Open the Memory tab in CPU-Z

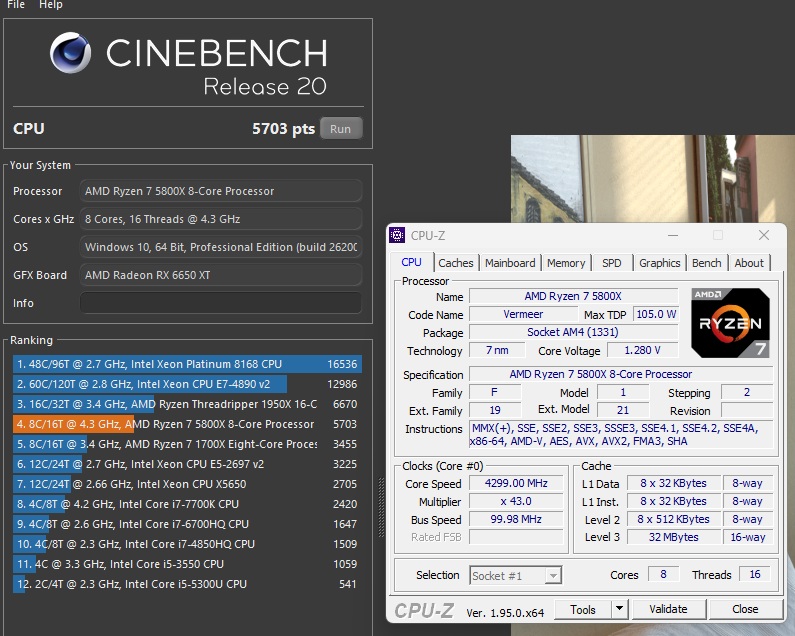566,263
